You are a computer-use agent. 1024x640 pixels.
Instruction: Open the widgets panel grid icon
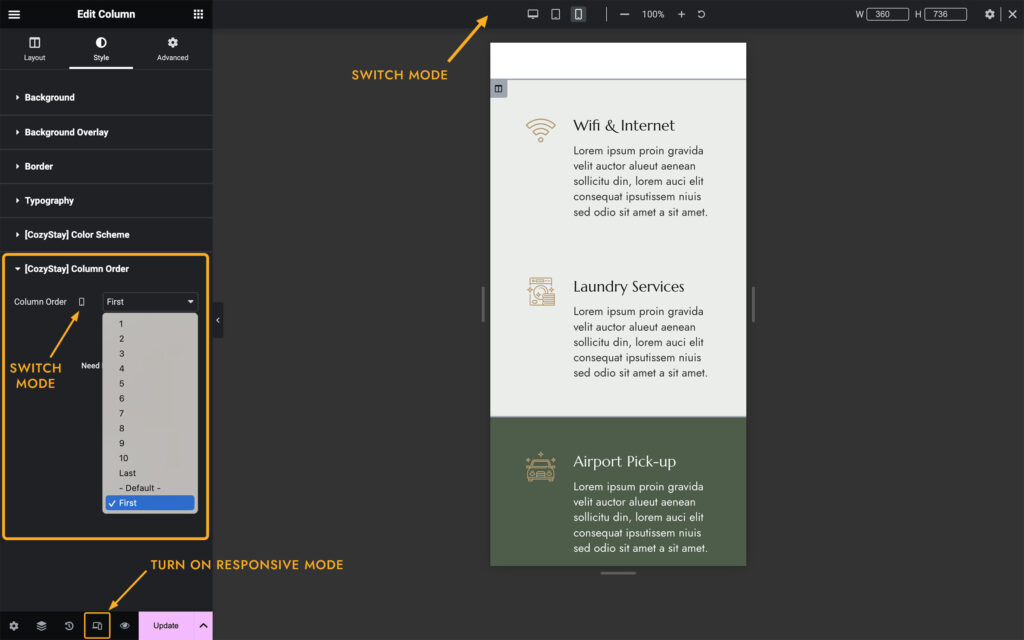click(x=197, y=14)
